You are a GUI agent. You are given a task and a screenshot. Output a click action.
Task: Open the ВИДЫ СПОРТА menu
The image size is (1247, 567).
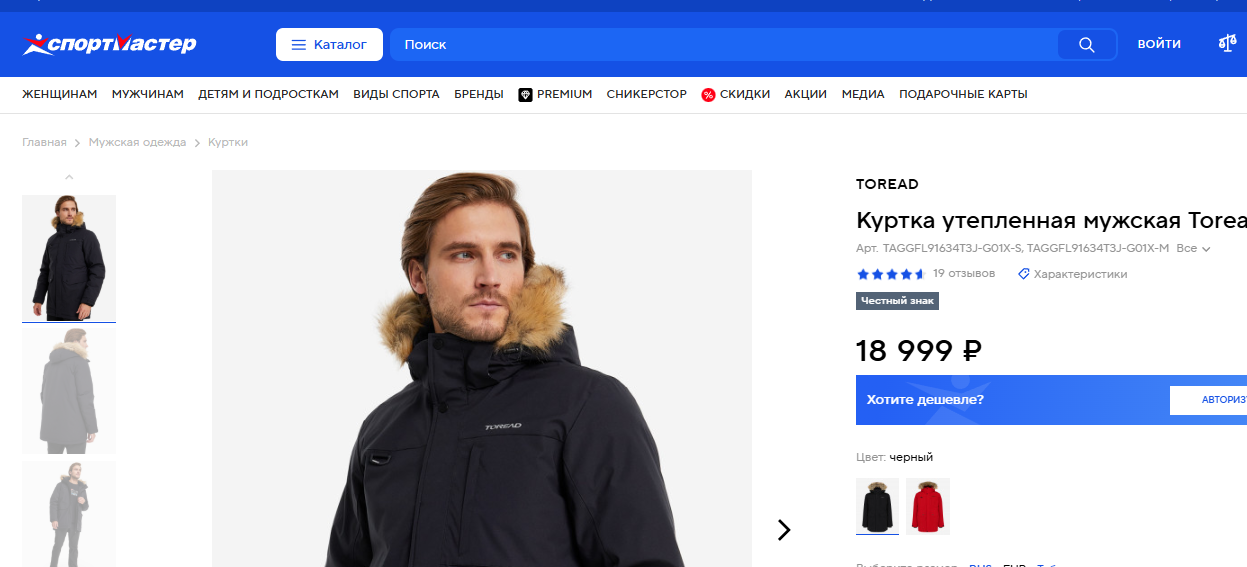point(396,94)
